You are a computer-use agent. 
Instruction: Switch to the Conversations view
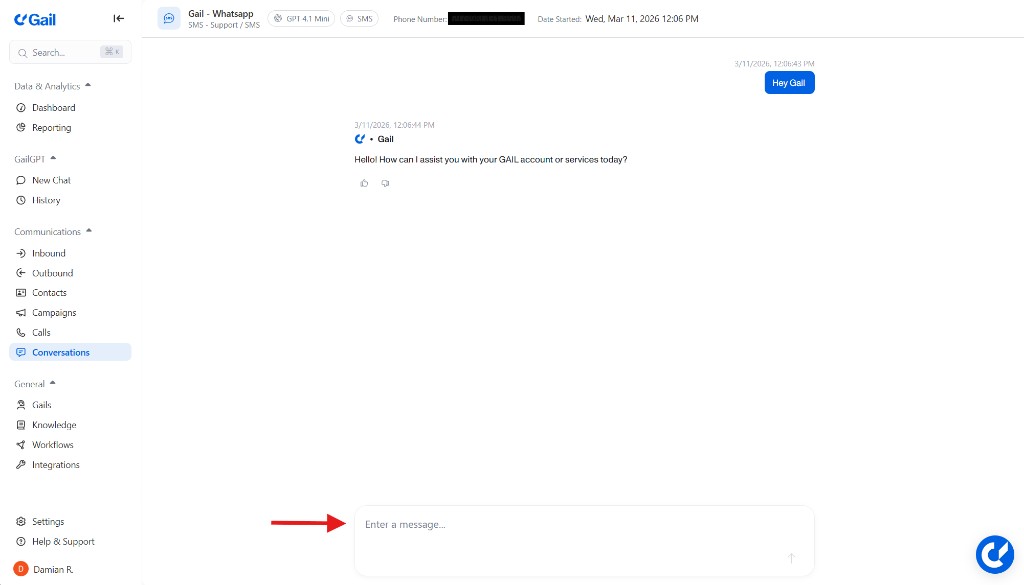click(x=60, y=352)
